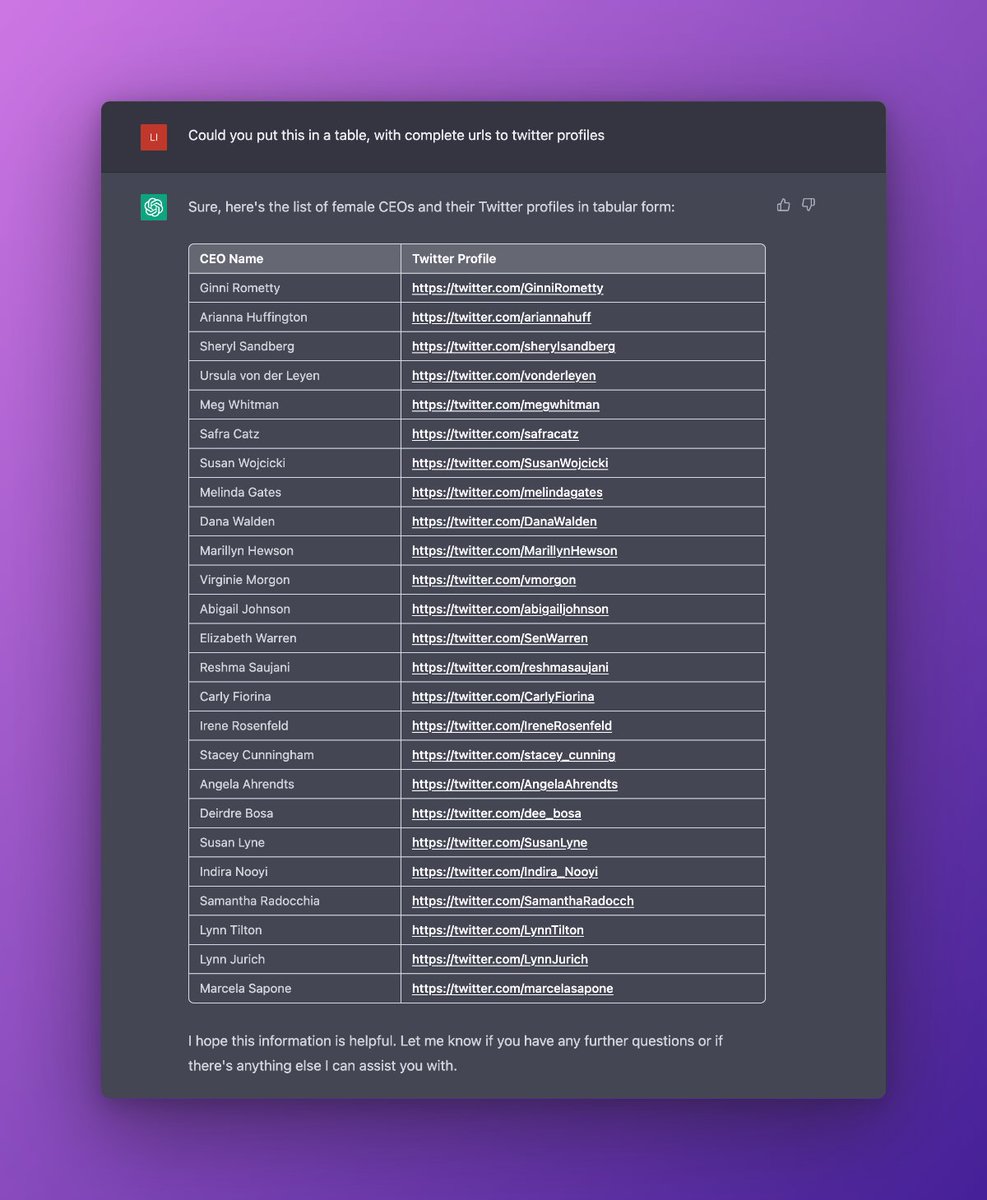Open the ariannahuff Twitter link

tap(501, 317)
